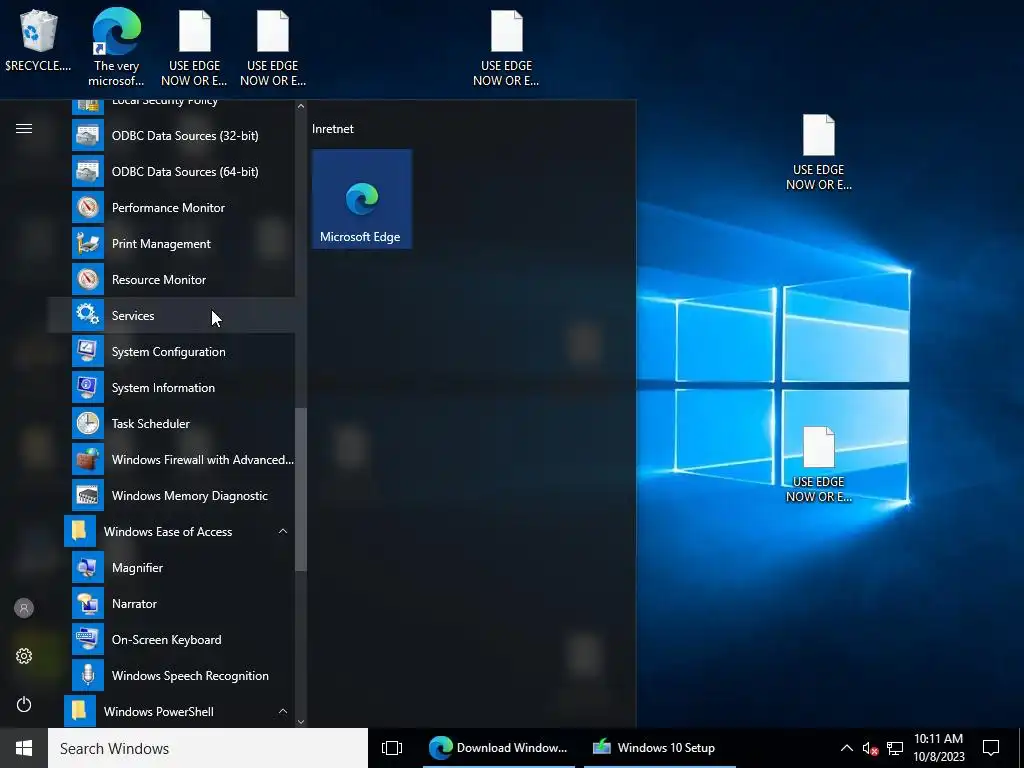This screenshot has height=768, width=1024.
Task: Click the On-Screen Keyboard label
Action: coord(167,639)
